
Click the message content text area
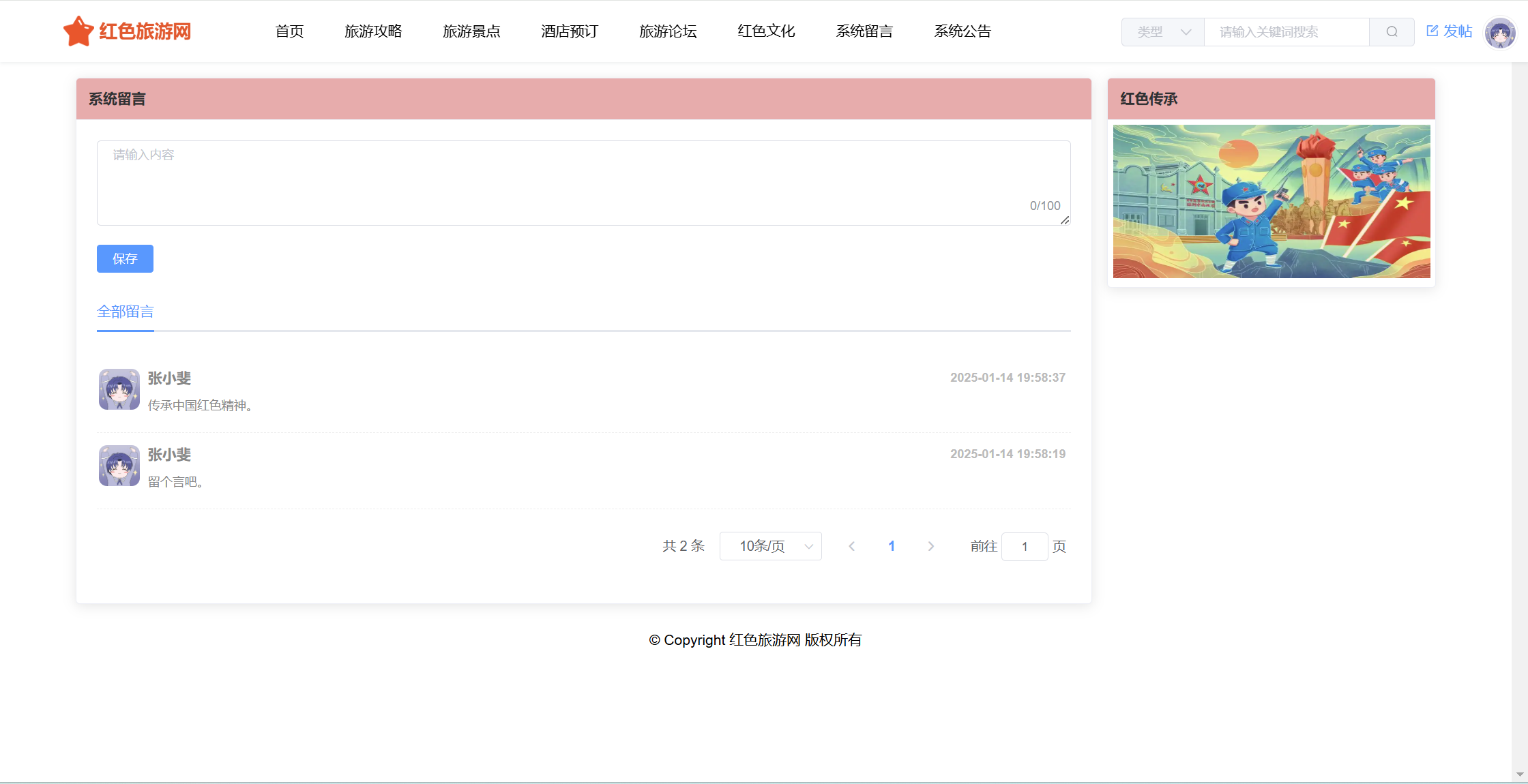[x=583, y=183]
